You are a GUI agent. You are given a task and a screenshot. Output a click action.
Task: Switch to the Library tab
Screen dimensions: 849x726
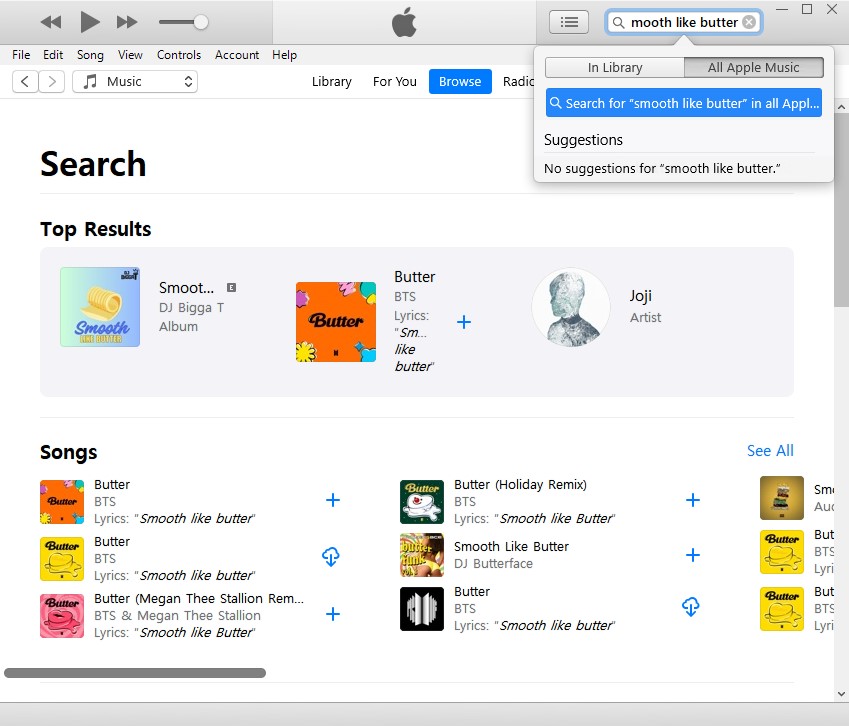(331, 82)
